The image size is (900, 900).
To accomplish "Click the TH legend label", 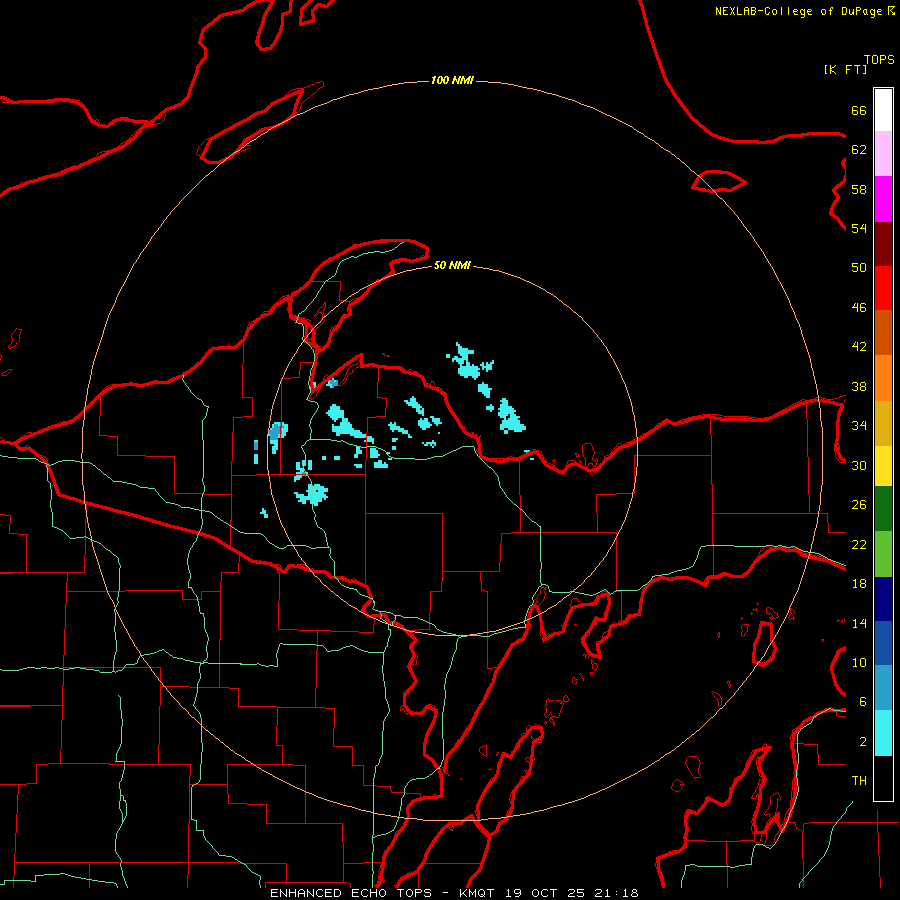I will click(859, 781).
